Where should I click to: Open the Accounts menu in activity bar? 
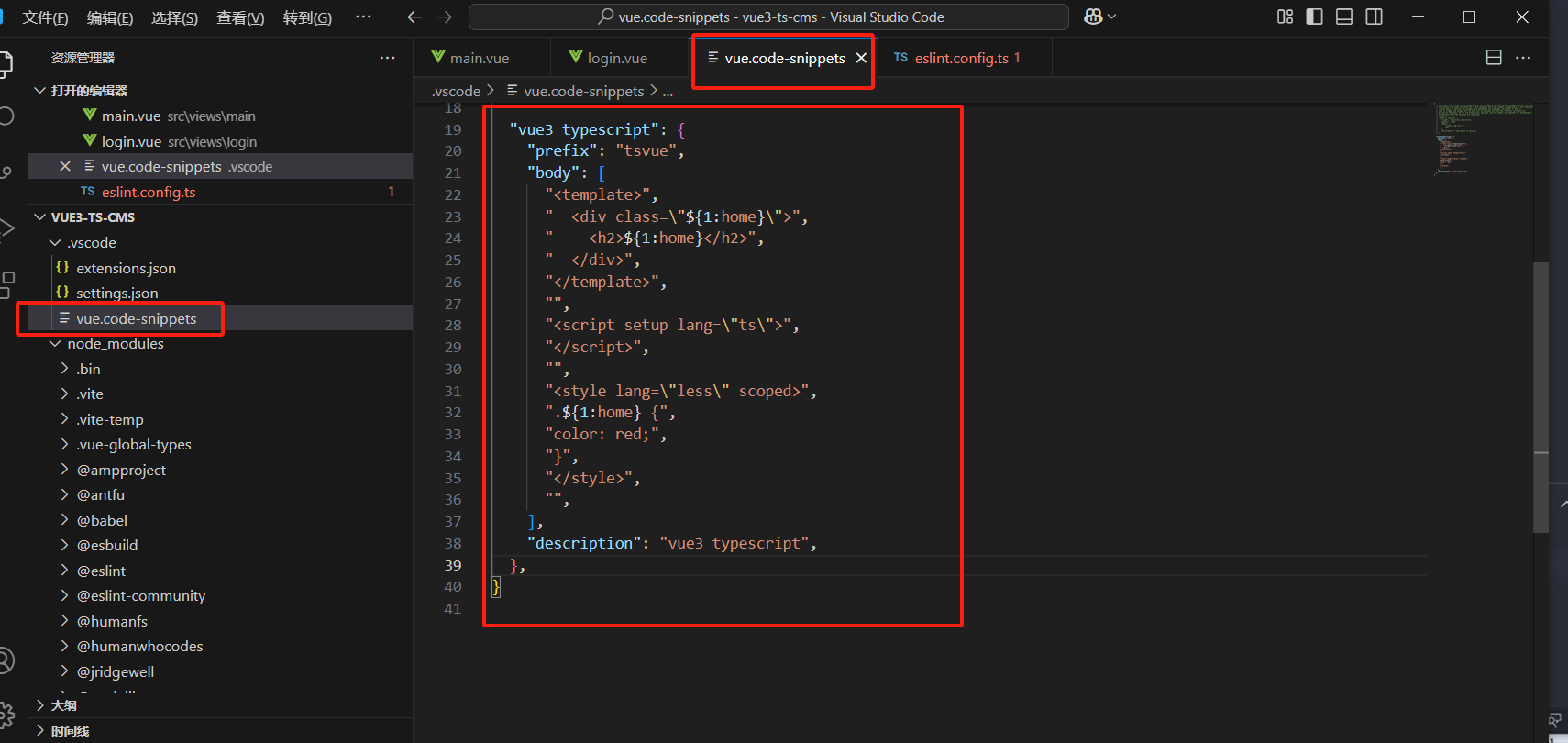pos(6,660)
